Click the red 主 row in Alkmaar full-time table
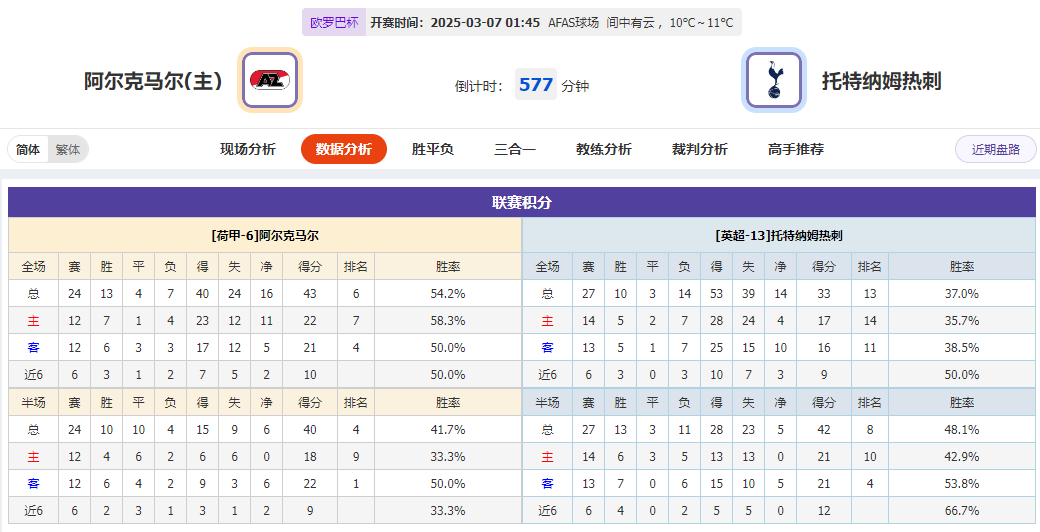This screenshot has width=1040, height=532. point(265,320)
